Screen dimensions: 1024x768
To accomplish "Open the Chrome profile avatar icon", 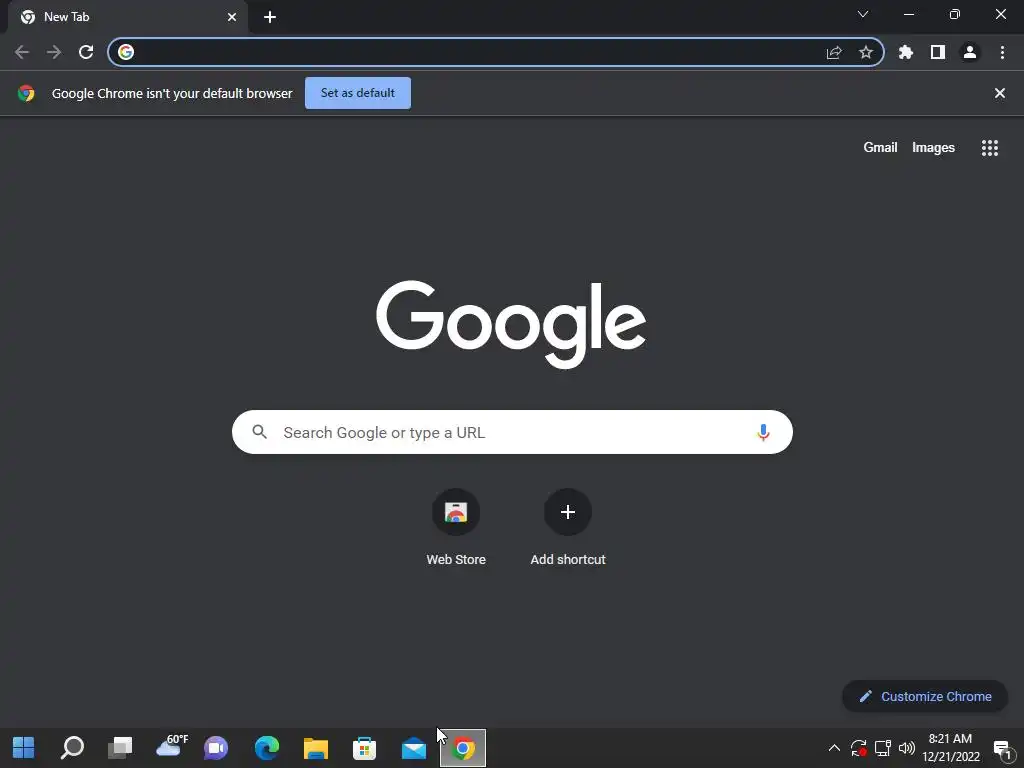I will [970, 52].
